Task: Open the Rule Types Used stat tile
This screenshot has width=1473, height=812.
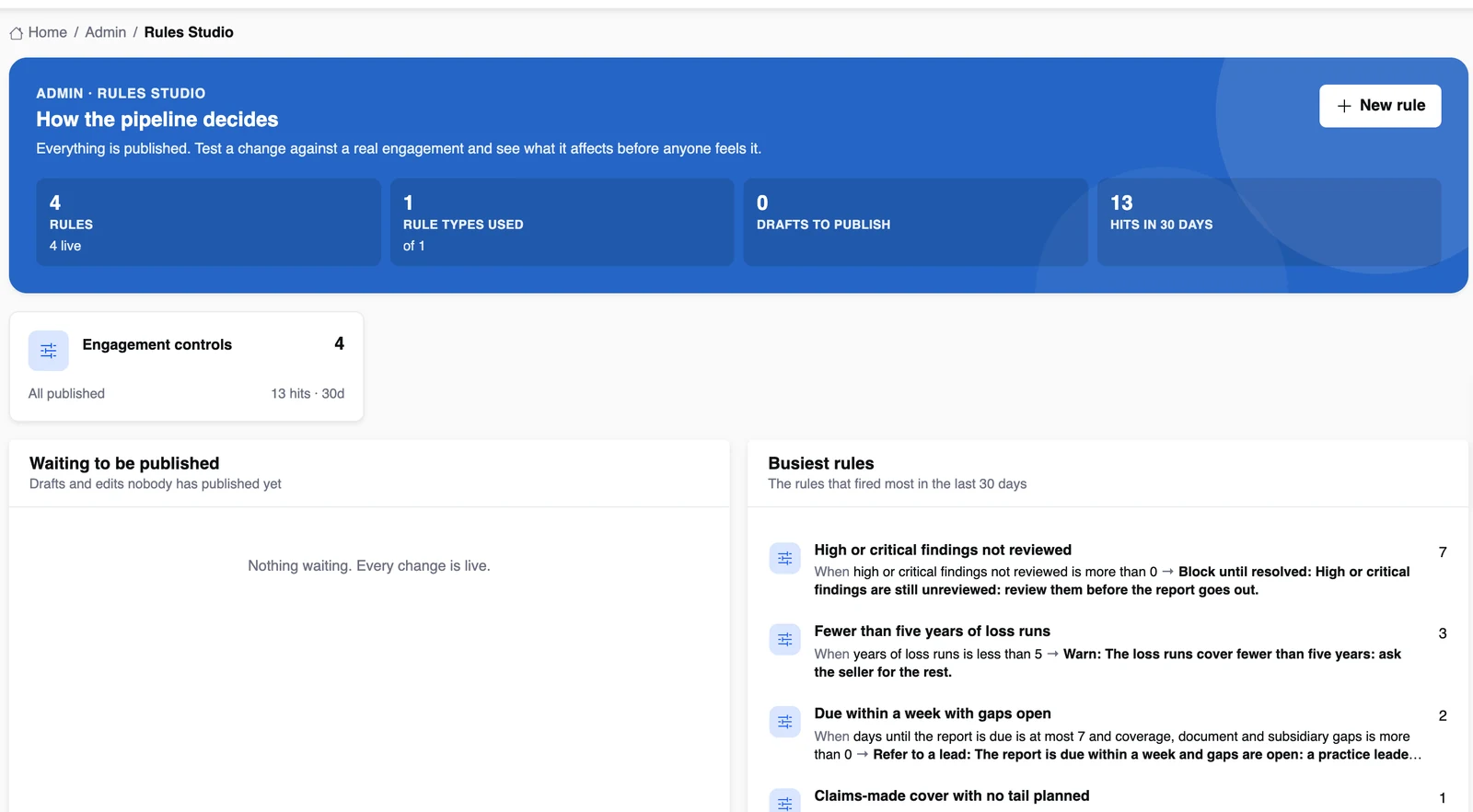Action: (562, 222)
